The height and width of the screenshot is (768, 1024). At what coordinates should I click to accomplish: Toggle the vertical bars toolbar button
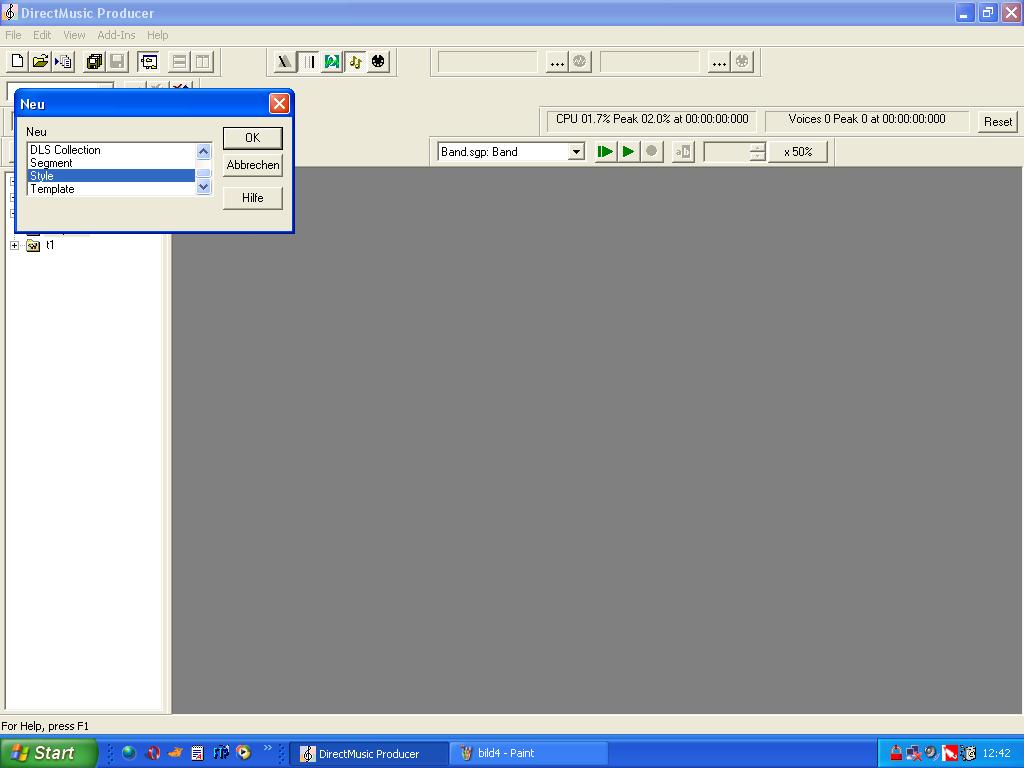pos(309,61)
